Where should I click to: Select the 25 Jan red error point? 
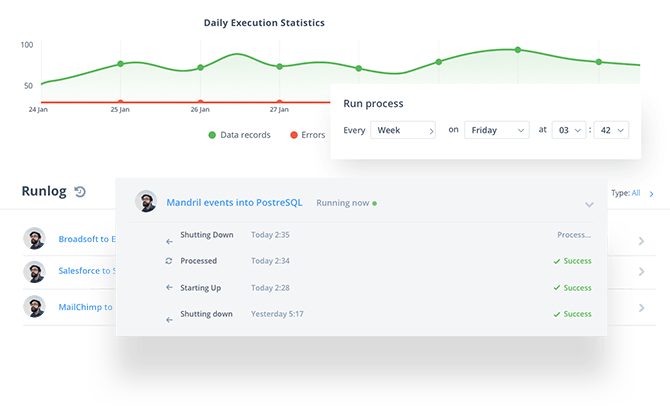[120, 102]
